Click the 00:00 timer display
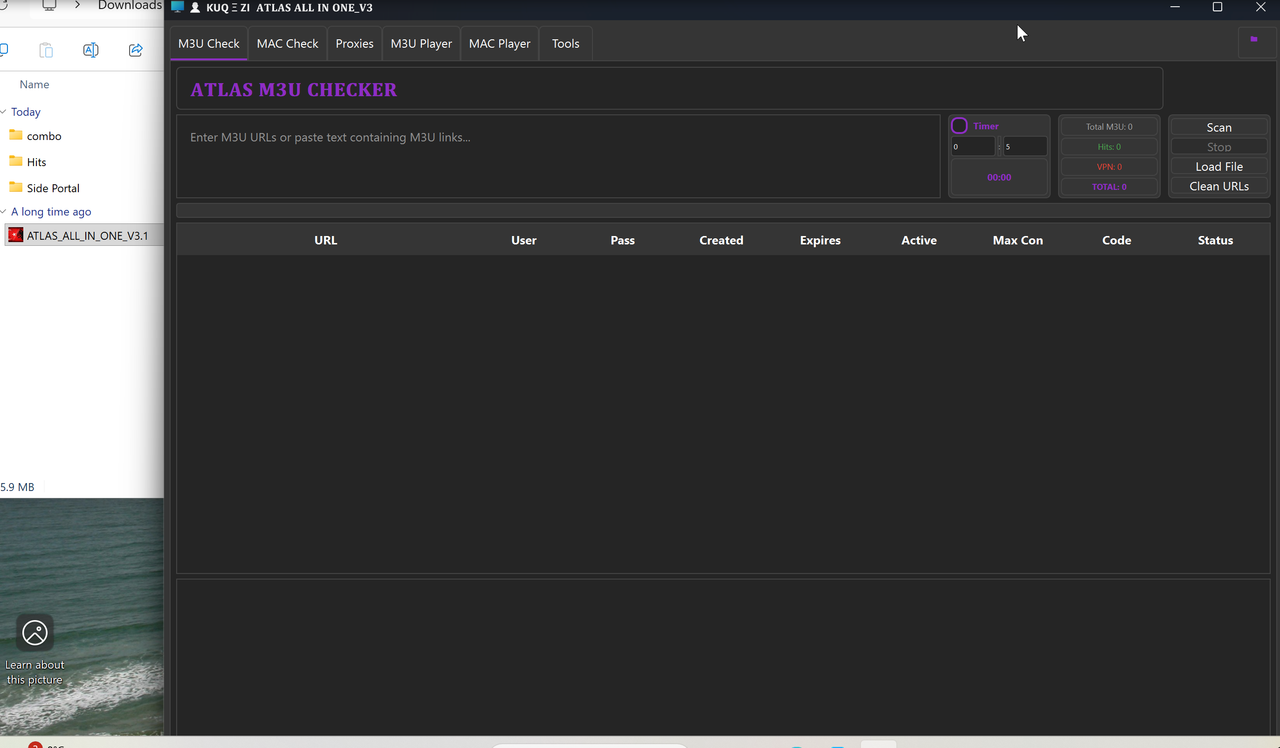Image resolution: width=1280 pixels, height=748 pixels. pos(999,177)
